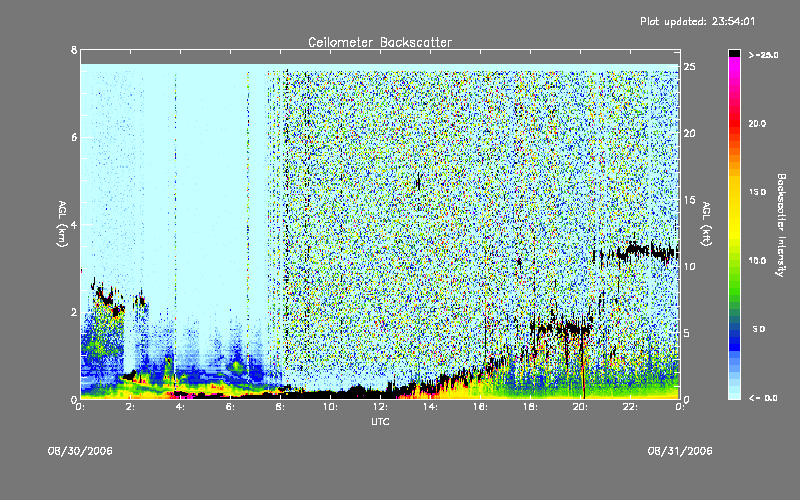Viewport: 800px width, 500px height.
Task: Click the 25 tick on the kft axis
Action: click(x=689, y=67)
